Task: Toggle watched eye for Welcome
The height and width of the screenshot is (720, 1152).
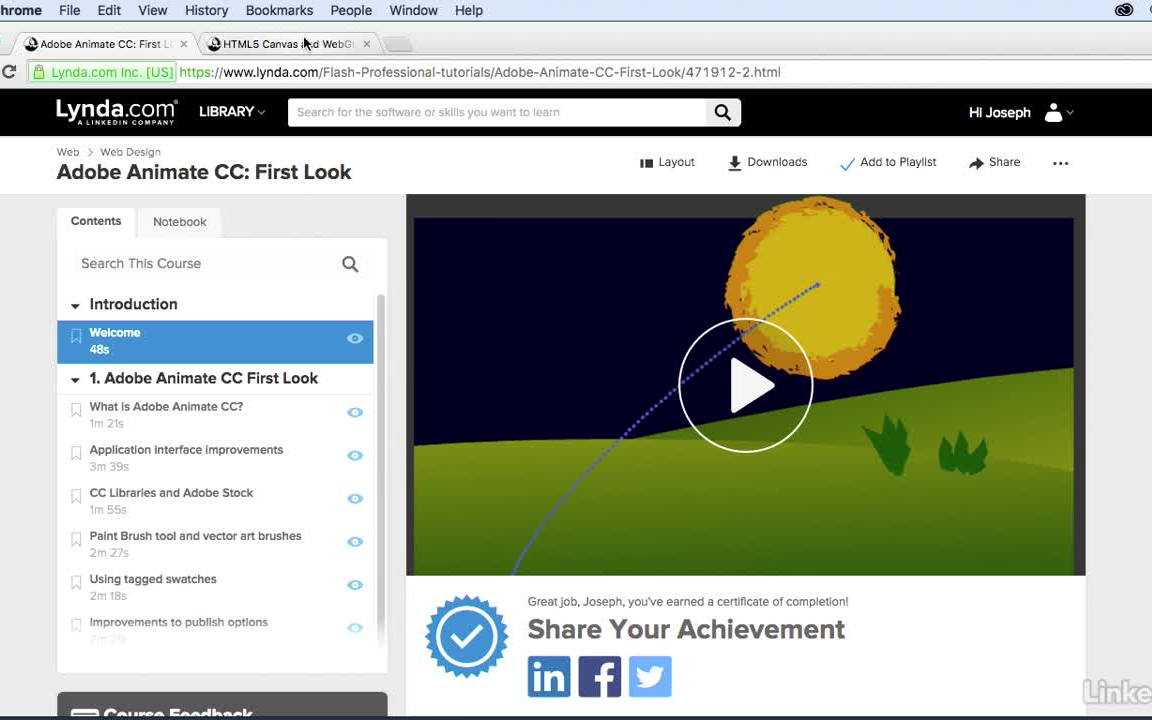Action: [355, 339]
